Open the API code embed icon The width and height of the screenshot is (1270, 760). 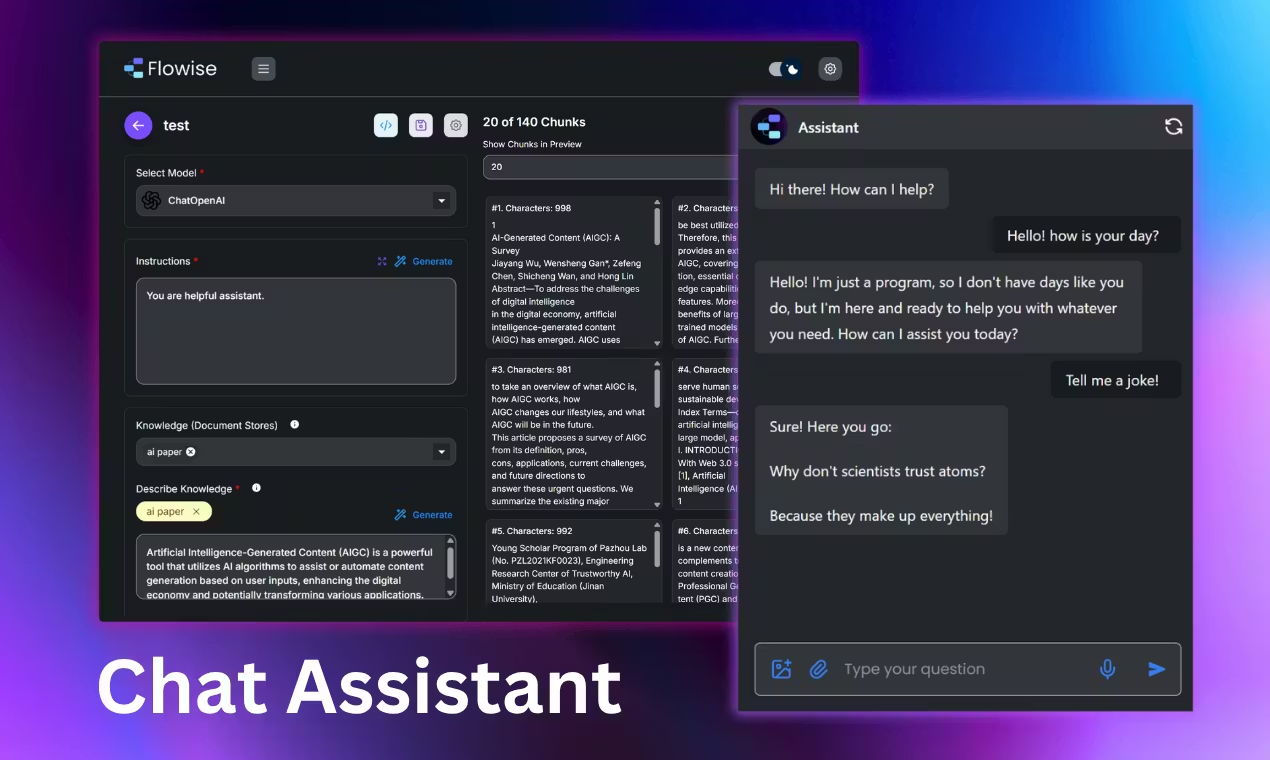pyautogui.click(x=386, y=125)
